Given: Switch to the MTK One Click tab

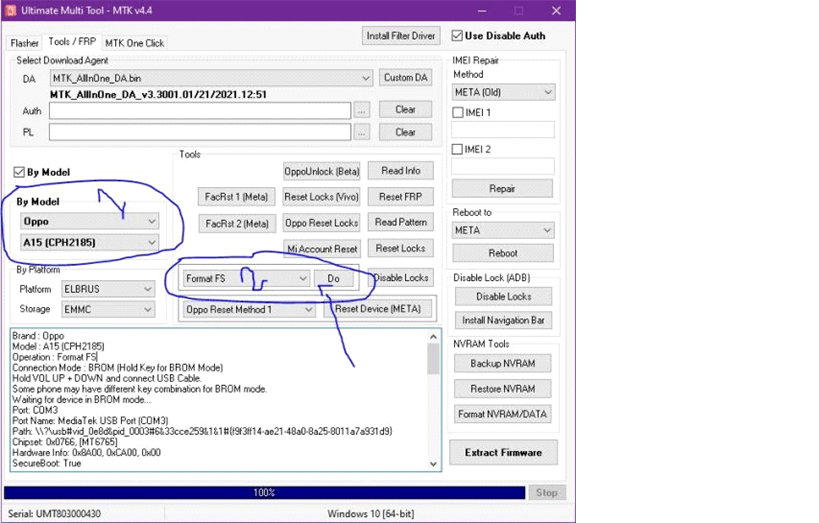Looking at the screenshot, I should point(135,43).
